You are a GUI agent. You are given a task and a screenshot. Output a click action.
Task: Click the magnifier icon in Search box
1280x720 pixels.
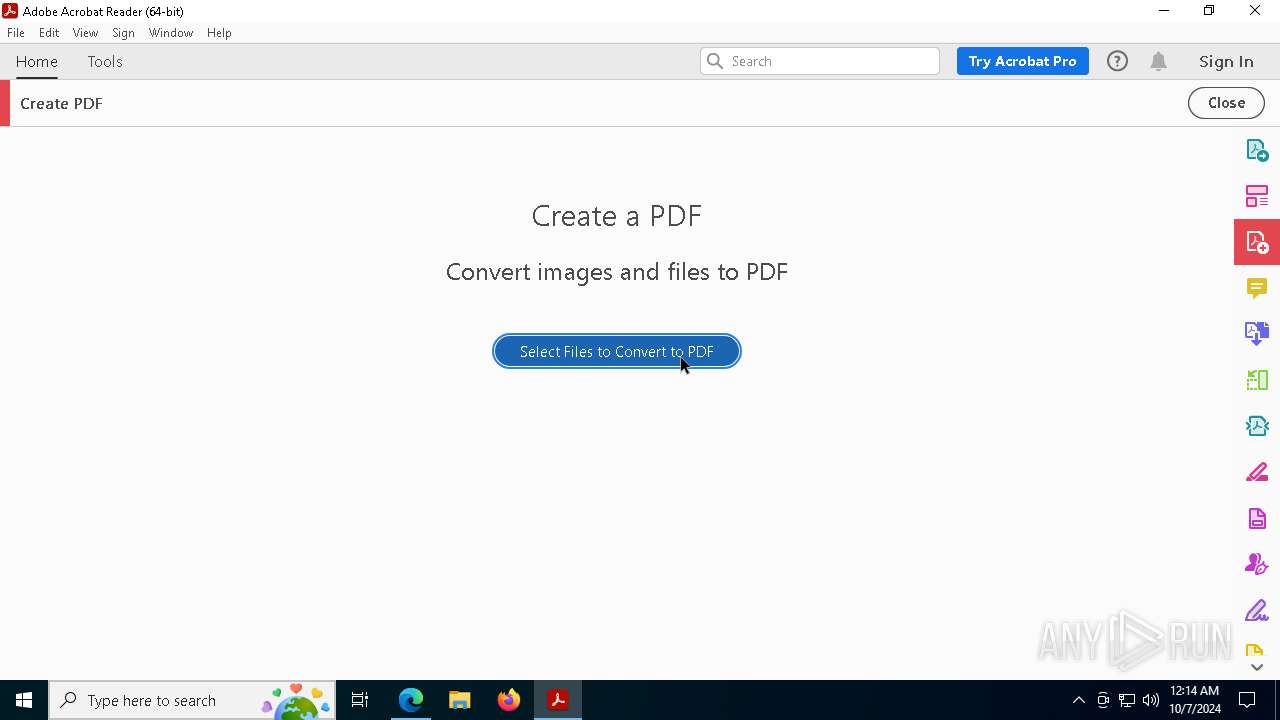(x=715, y=61)
